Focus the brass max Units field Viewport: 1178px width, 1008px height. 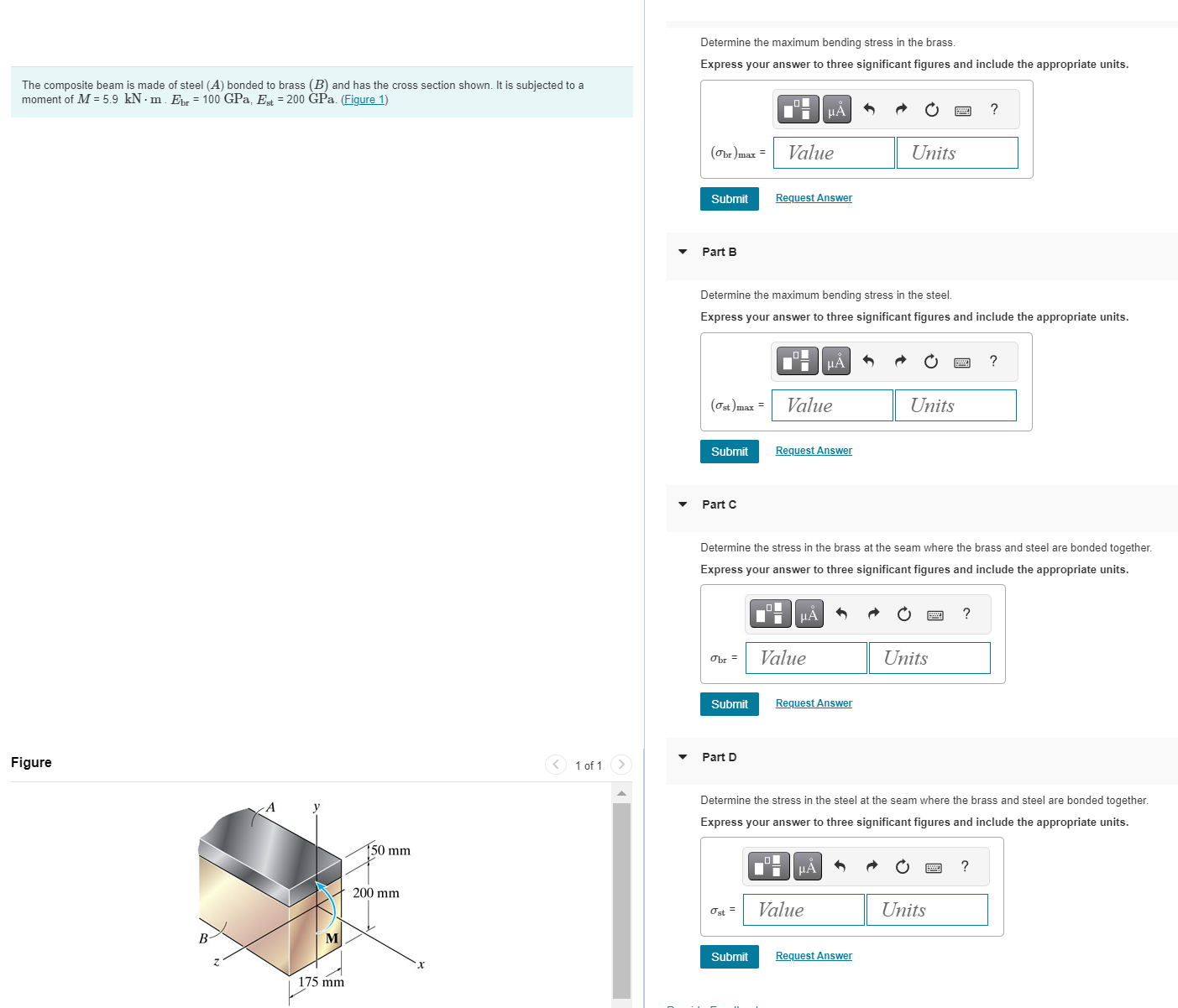click(x=957, y=153)
